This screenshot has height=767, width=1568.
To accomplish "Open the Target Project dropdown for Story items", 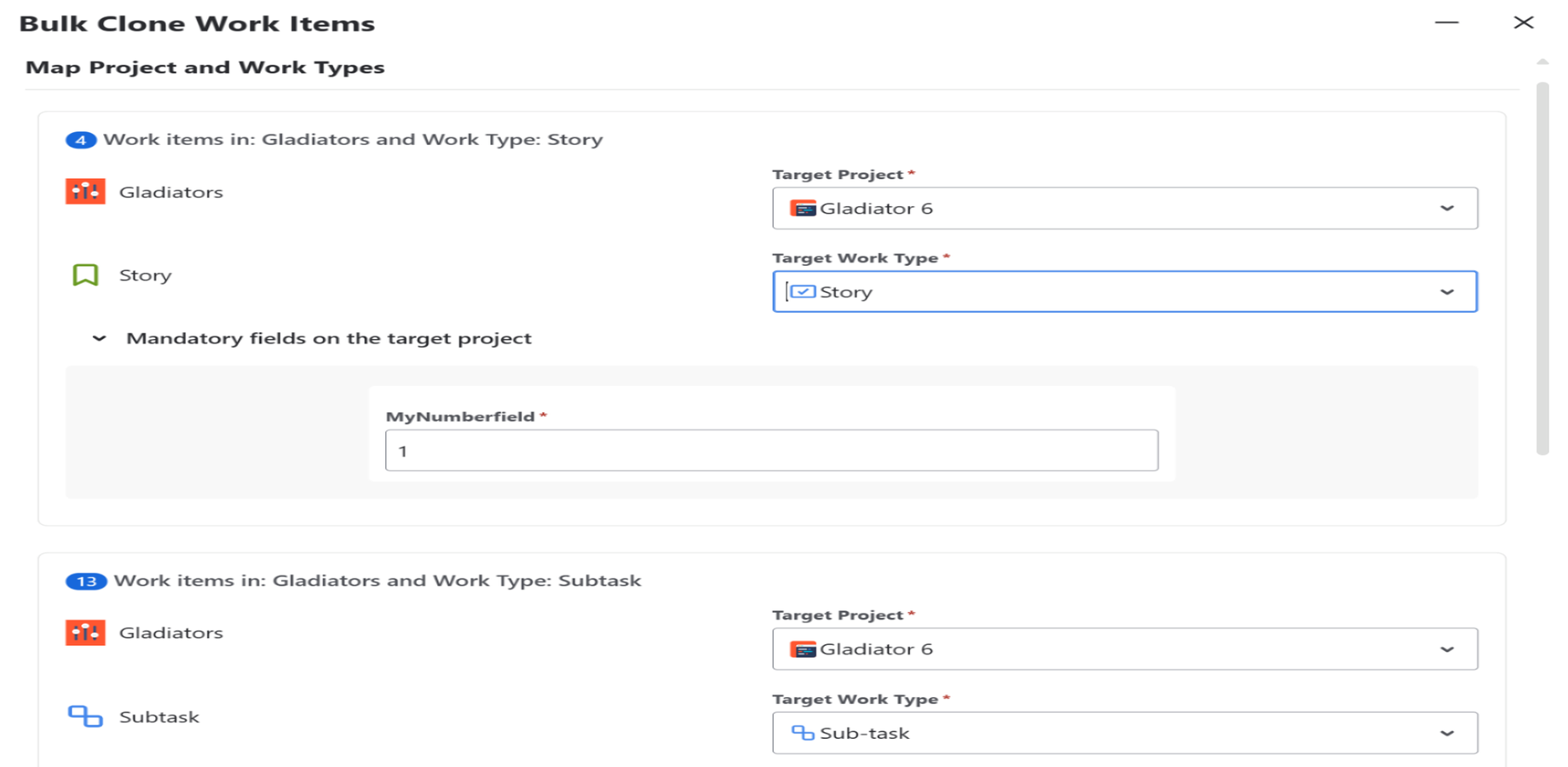I will coord(1446,207).
